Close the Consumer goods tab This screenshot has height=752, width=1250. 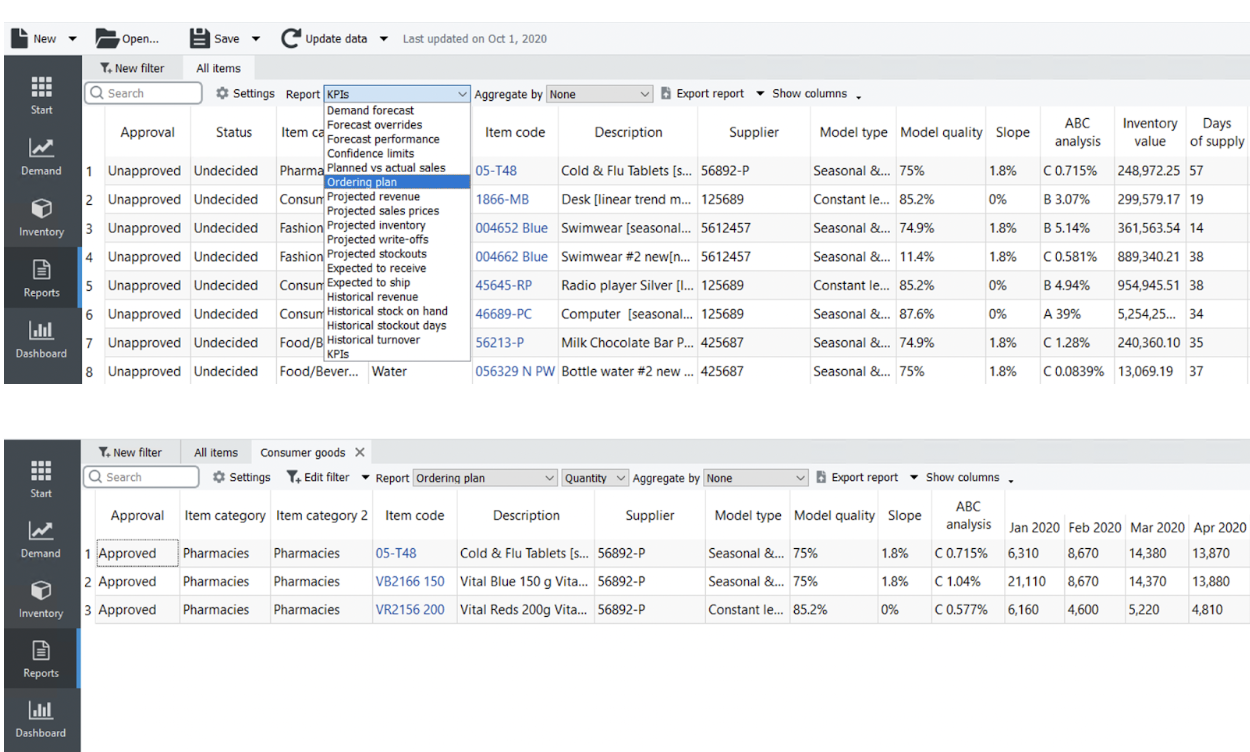360,453
